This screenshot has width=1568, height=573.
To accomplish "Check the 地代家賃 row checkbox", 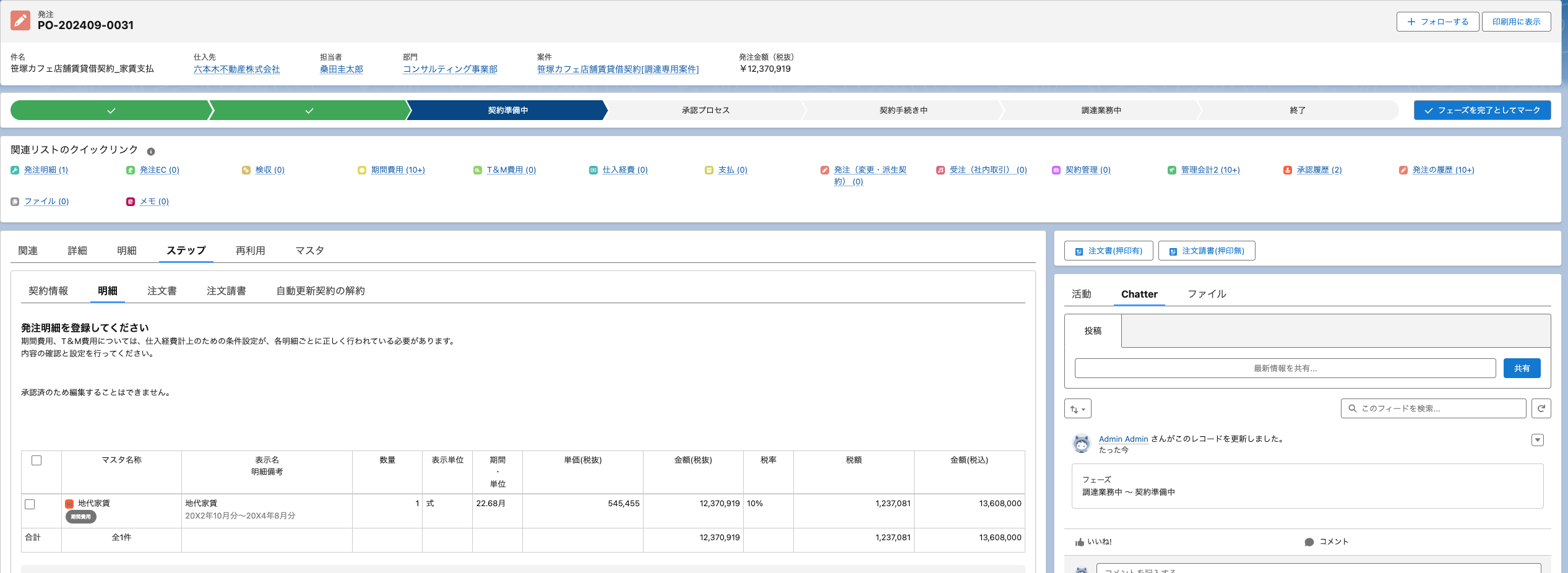I will (x=30, y=504).
